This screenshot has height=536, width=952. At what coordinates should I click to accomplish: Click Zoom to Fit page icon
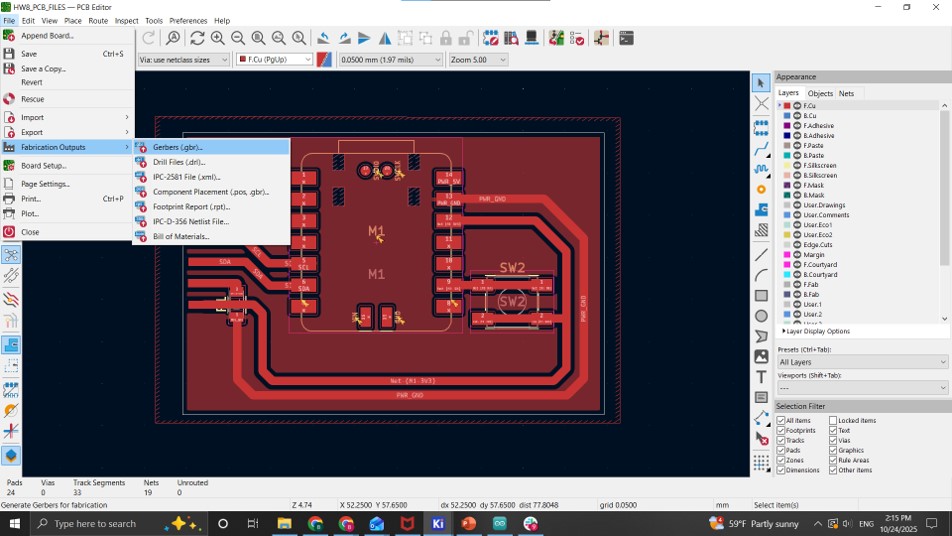(x=258, y=38)
